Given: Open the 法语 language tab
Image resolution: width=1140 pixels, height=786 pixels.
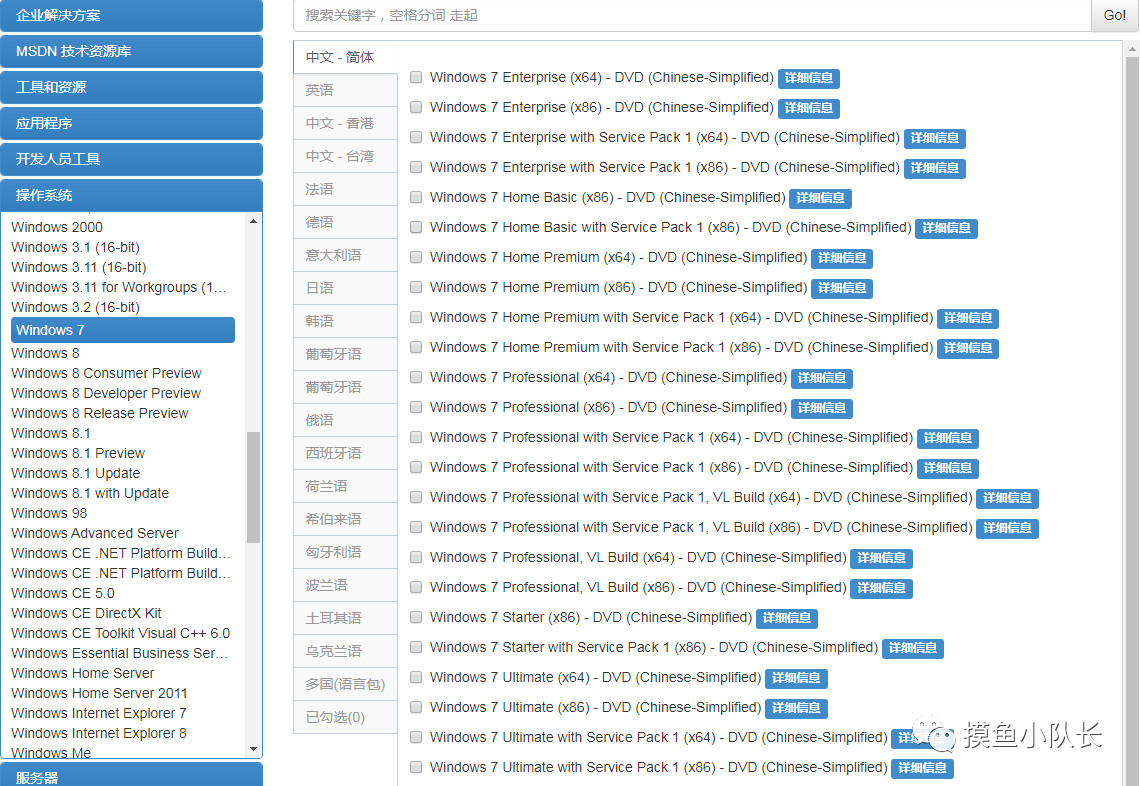Looking at the screenshot, I should coord(345,189).
